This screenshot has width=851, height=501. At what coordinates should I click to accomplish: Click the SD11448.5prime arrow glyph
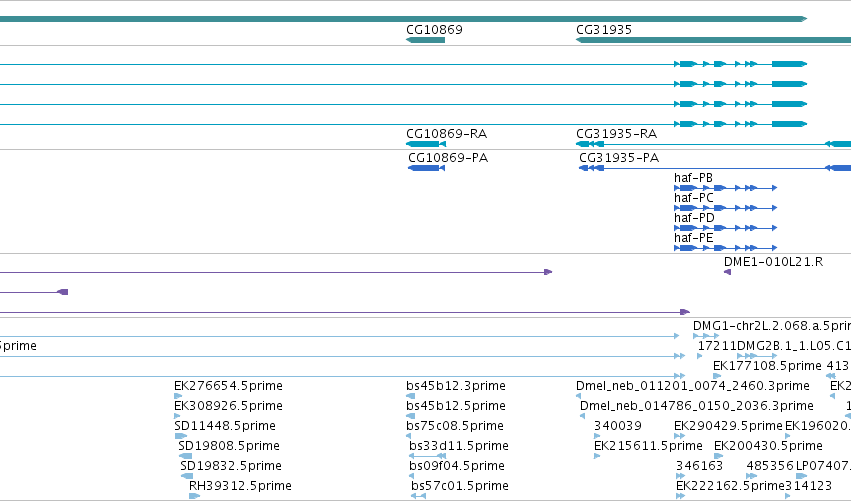(x=181, y=436)
